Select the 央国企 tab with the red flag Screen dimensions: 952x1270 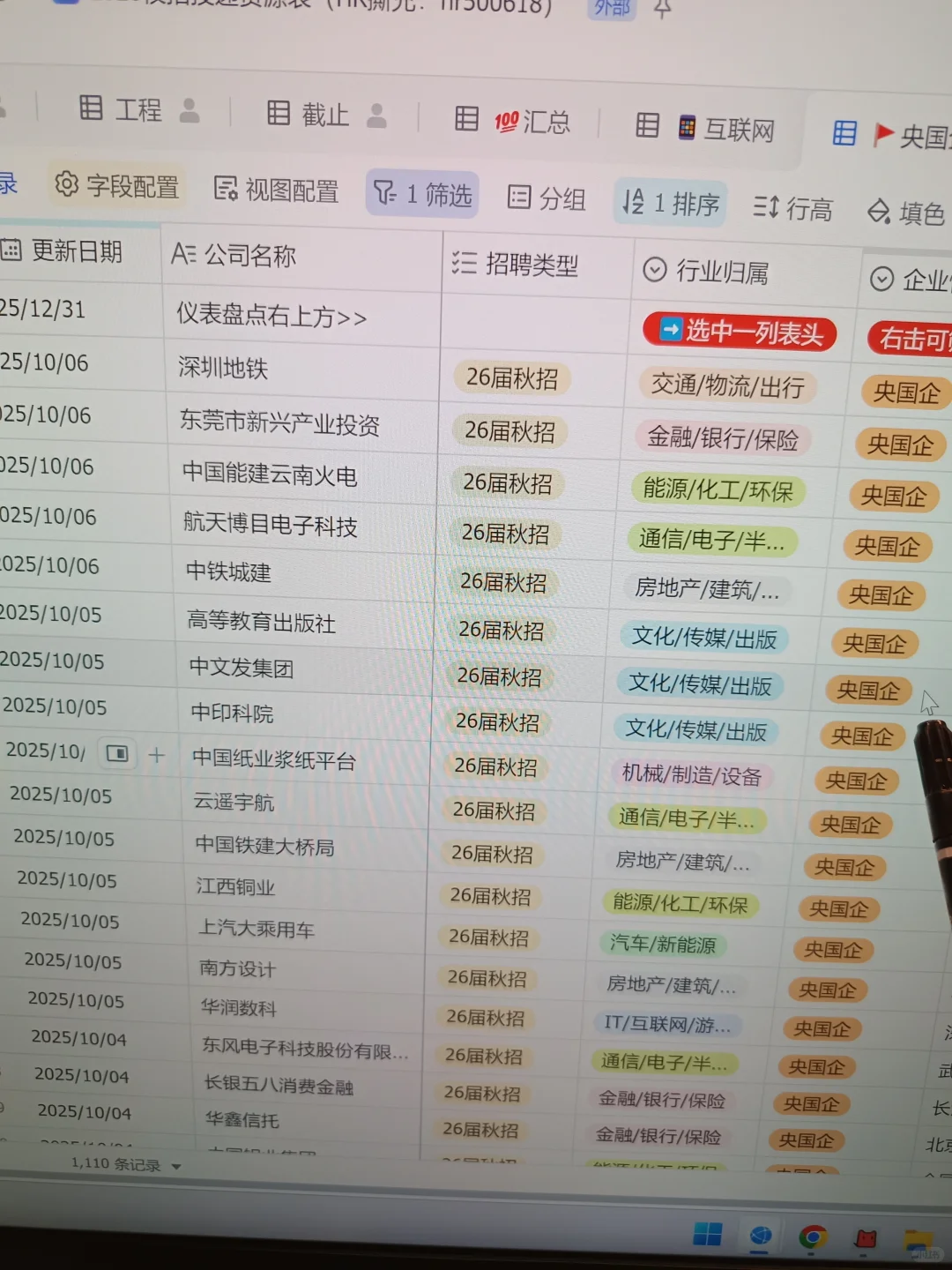point(892,135)
